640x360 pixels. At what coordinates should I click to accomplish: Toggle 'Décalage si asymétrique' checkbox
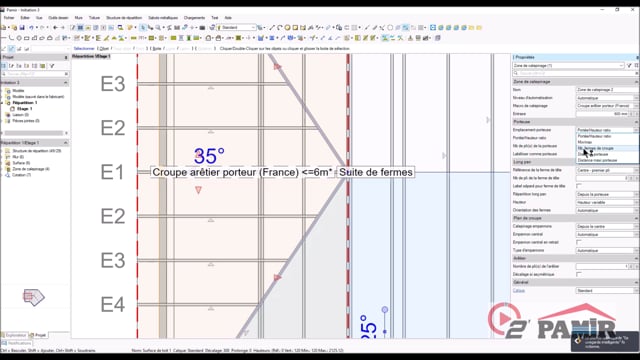[579, 274]
